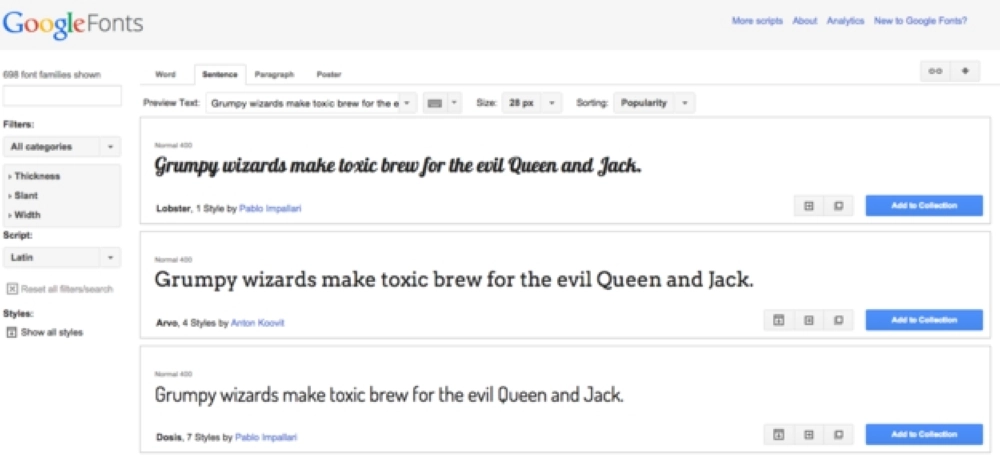
Task: Click the link icon button at top right
Action: 935,71
